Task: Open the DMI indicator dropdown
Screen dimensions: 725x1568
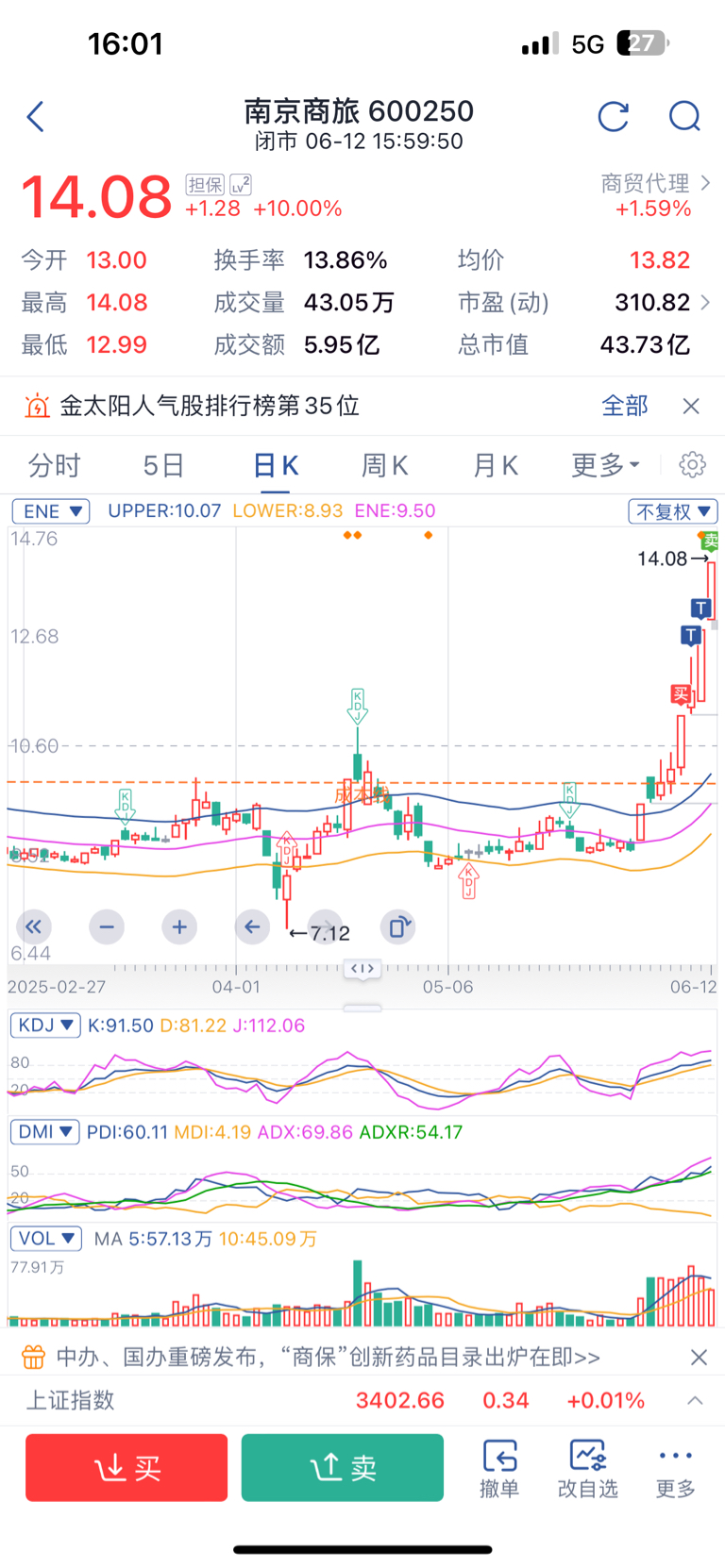Action: coord(44,1131)
